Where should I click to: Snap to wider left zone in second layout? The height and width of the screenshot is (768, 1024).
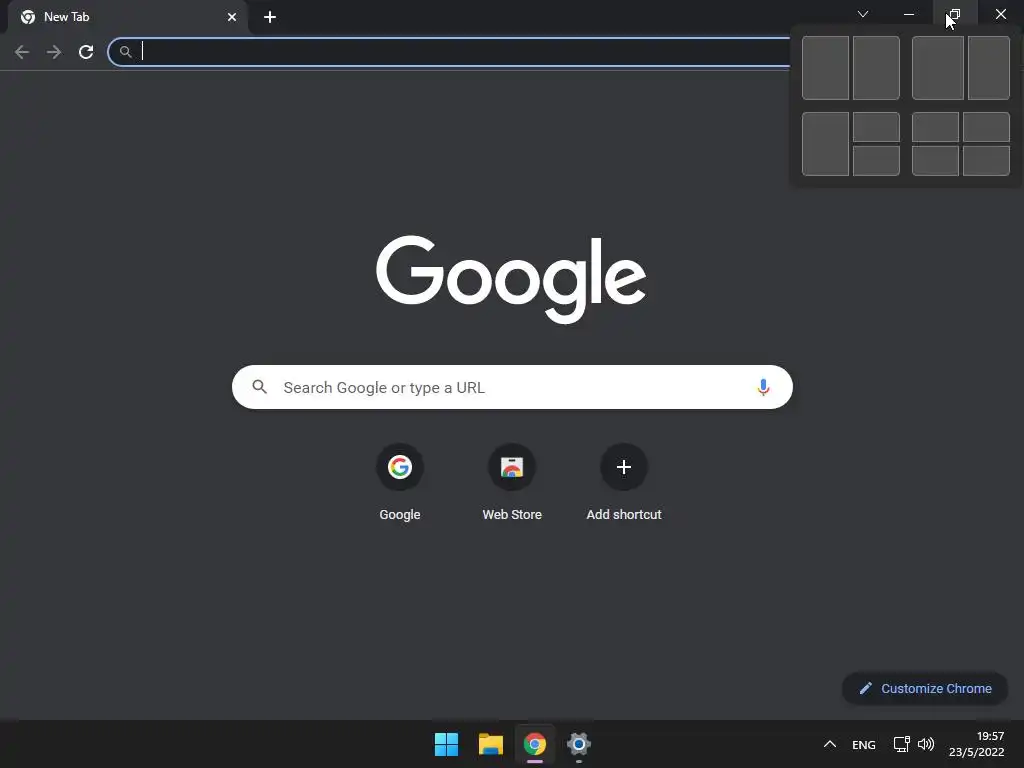tap(938, 68)
